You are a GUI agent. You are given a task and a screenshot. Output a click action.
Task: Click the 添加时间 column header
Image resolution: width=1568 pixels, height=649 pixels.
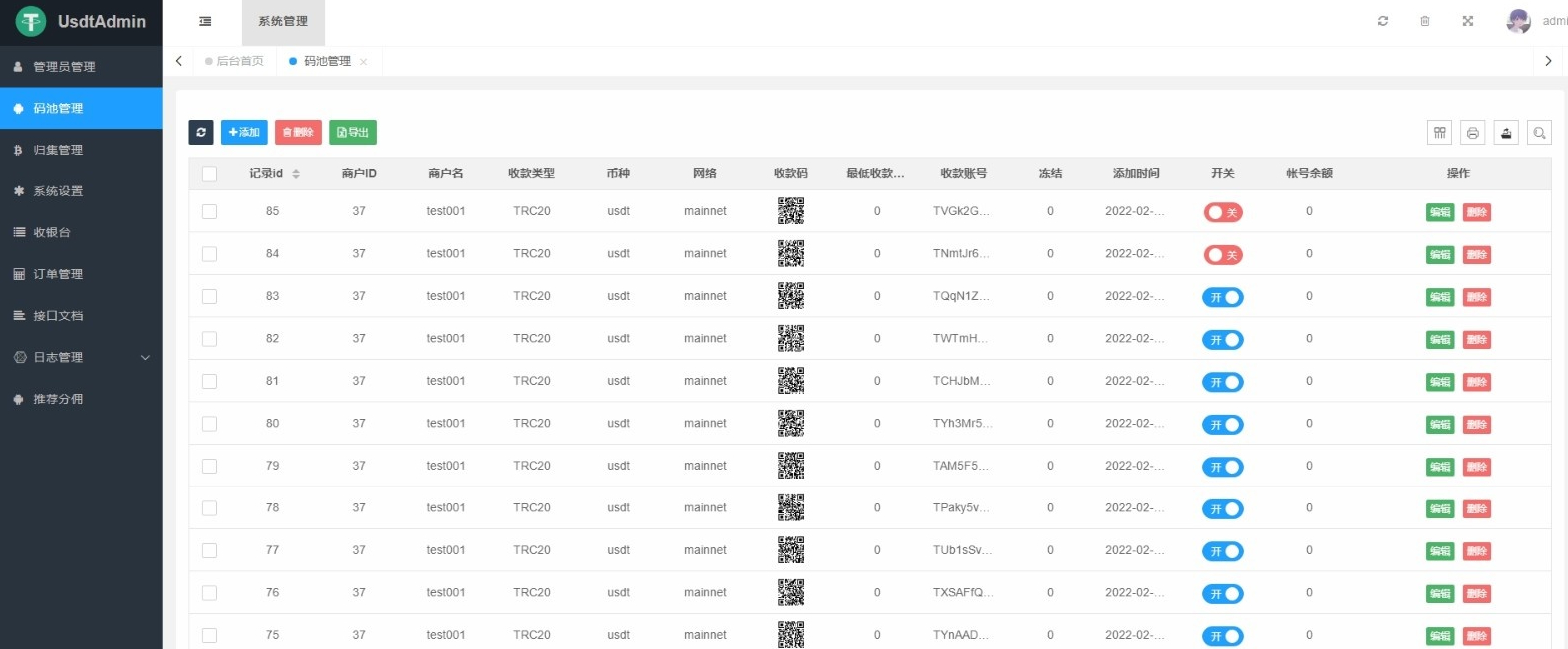pos(1136,173)
